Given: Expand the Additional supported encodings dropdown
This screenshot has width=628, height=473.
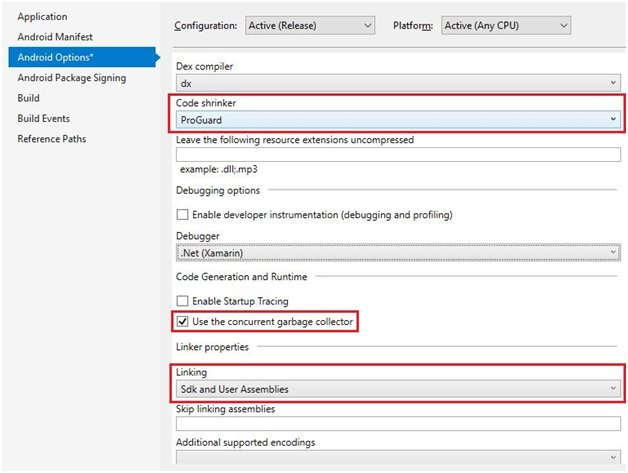Looking at the screenshot, I should [397, 457].
